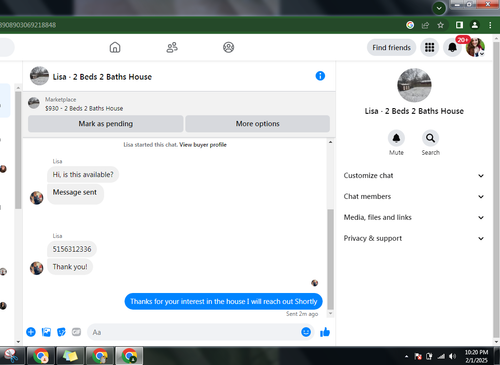
Task: Click Mark as pending button
Action: point(106,124)
